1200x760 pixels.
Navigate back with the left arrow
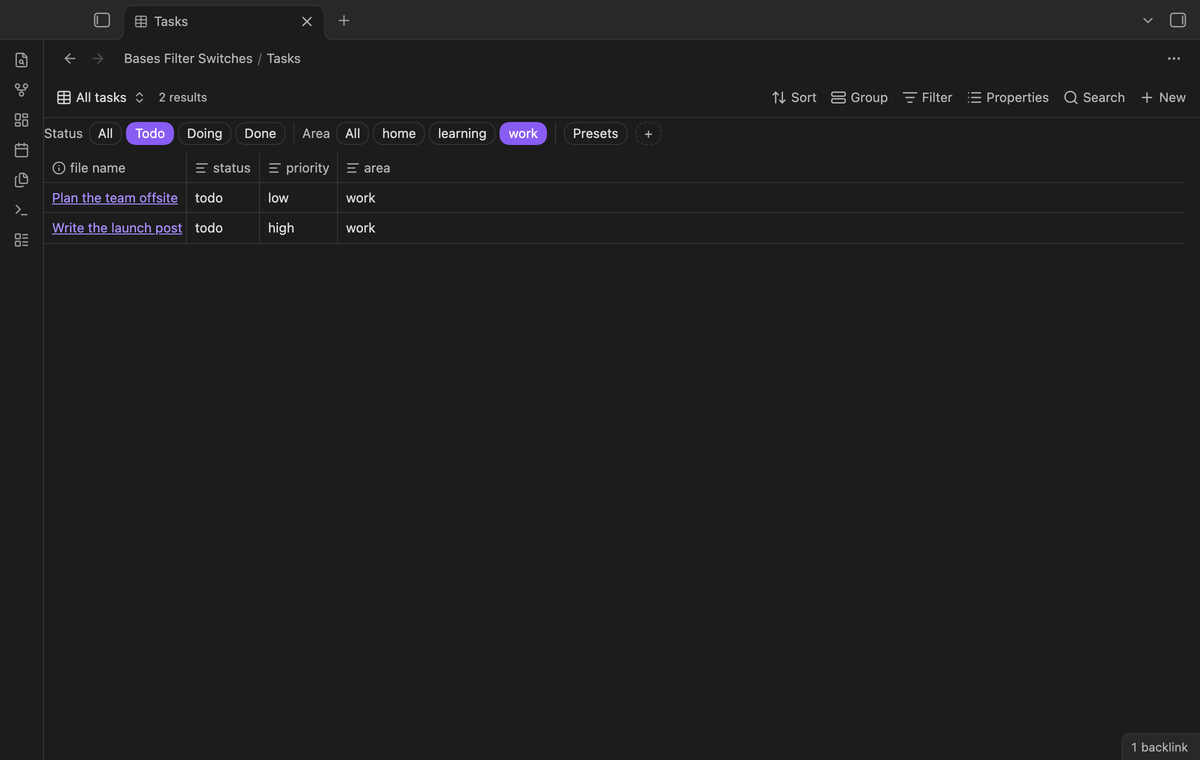pos(69,58)
